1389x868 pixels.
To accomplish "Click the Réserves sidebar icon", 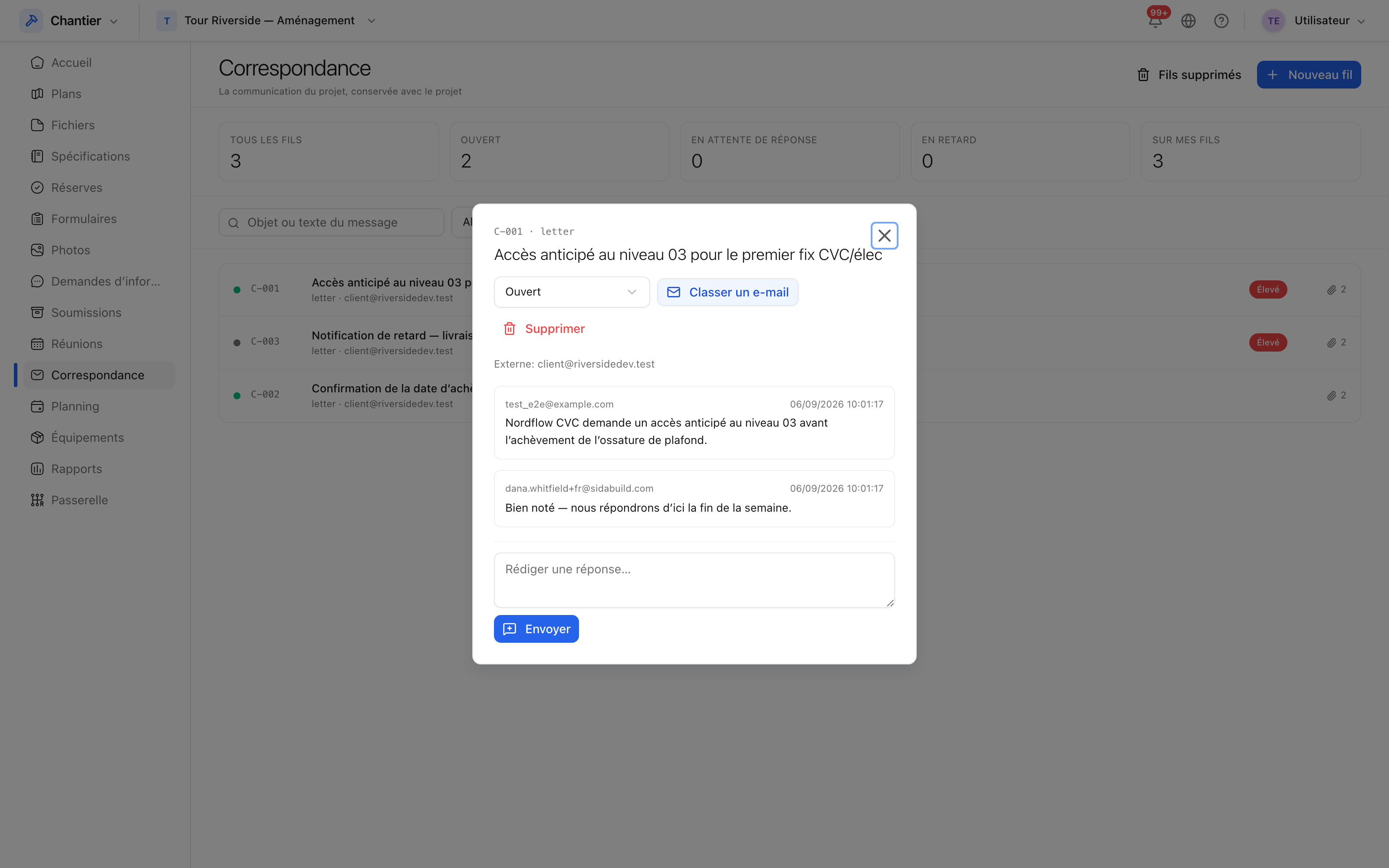I will pos(37,188).
